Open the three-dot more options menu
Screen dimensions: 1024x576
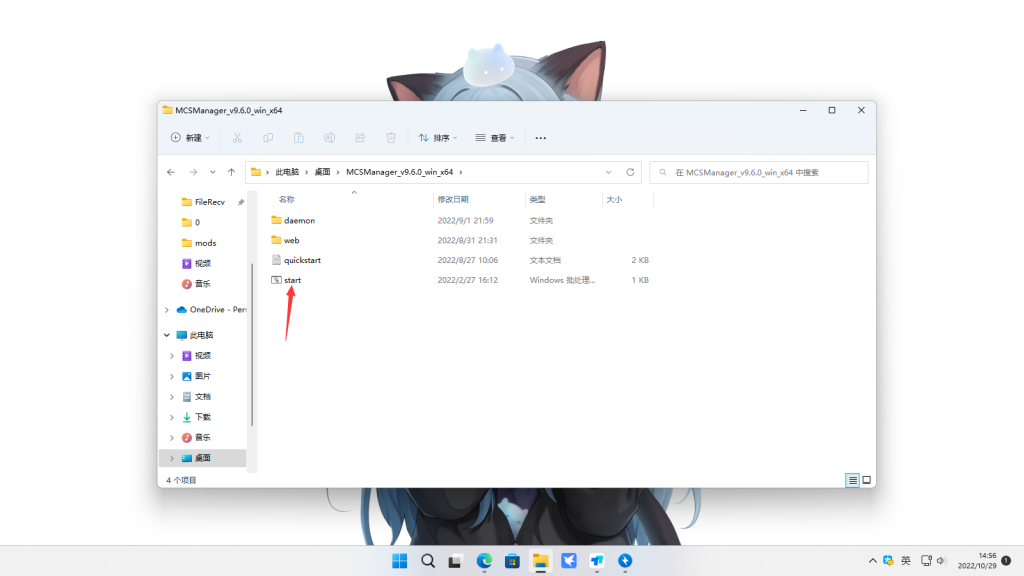point(541,138)
